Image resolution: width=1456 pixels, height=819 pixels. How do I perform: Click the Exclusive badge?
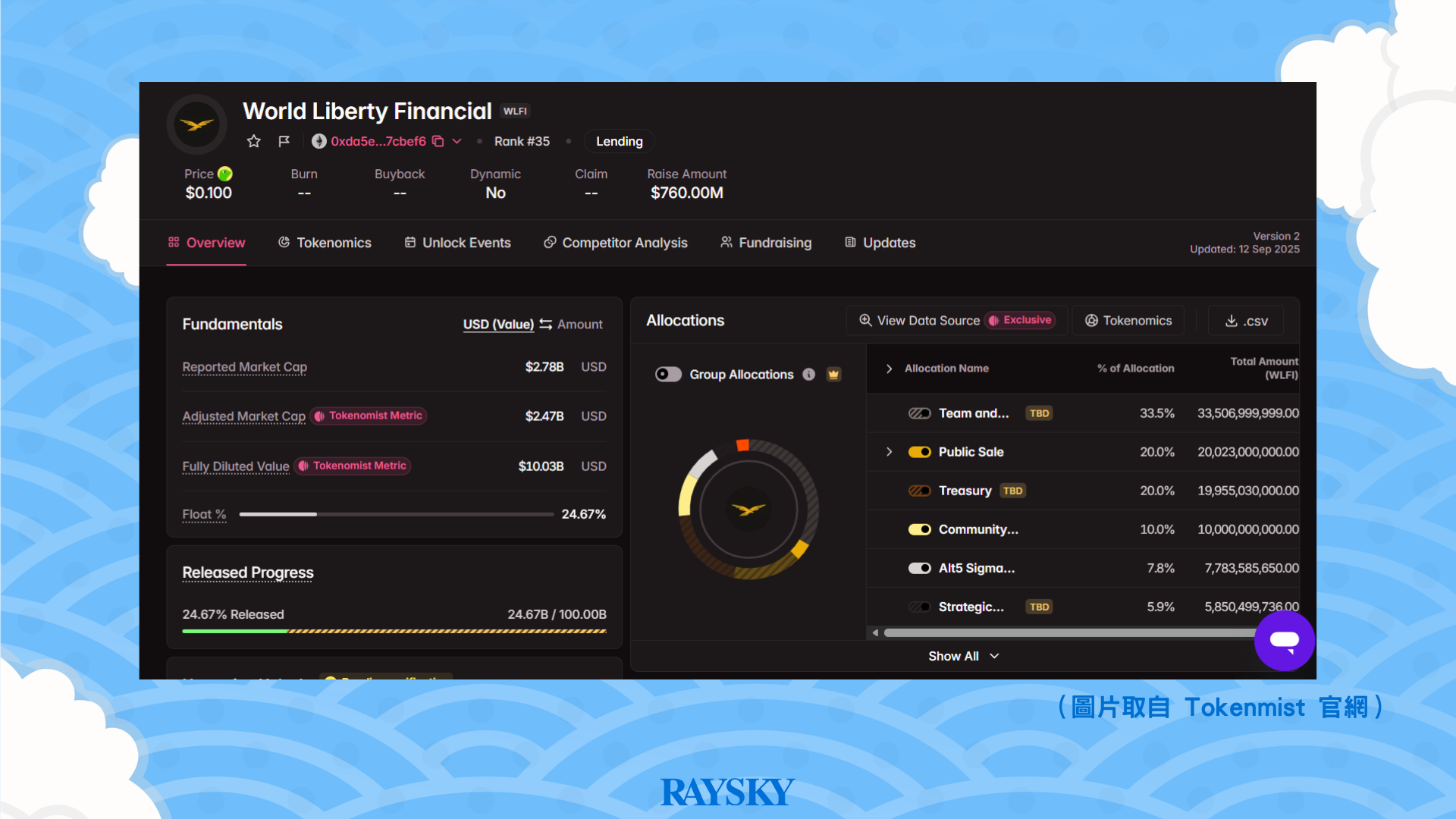coord(1021,320)
